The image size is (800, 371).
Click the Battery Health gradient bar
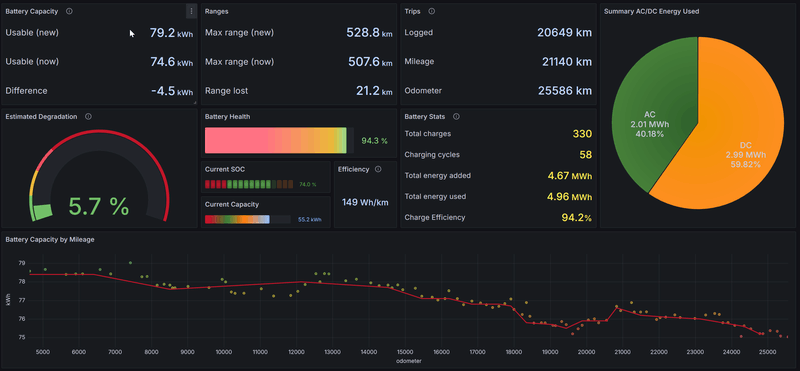tap(276, 140)
